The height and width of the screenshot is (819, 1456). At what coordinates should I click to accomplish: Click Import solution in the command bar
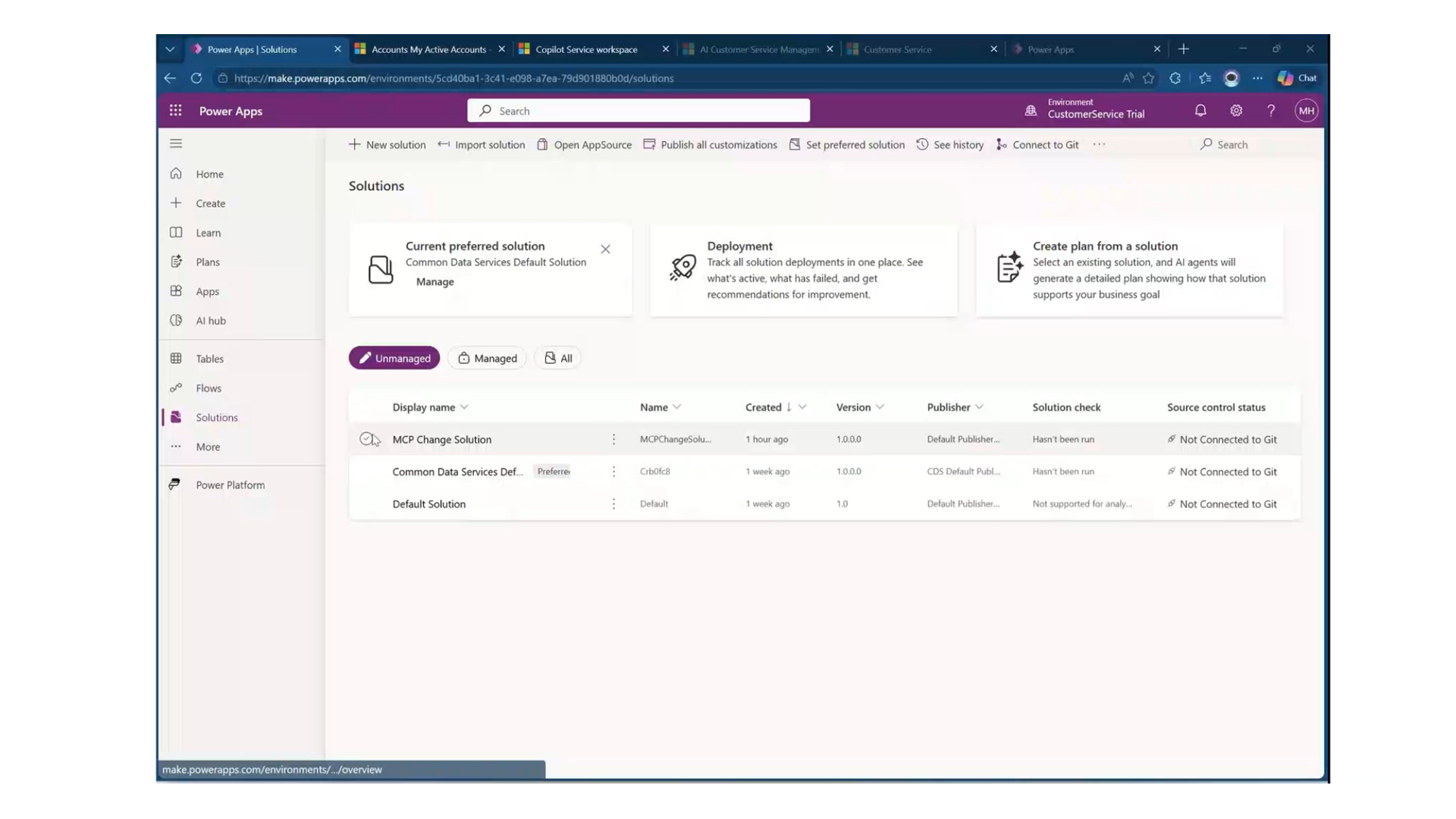(x=481, y=145)
